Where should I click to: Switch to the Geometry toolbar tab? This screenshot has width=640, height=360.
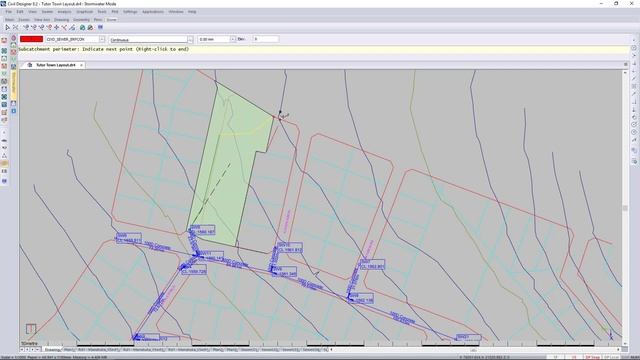[81, 20]
